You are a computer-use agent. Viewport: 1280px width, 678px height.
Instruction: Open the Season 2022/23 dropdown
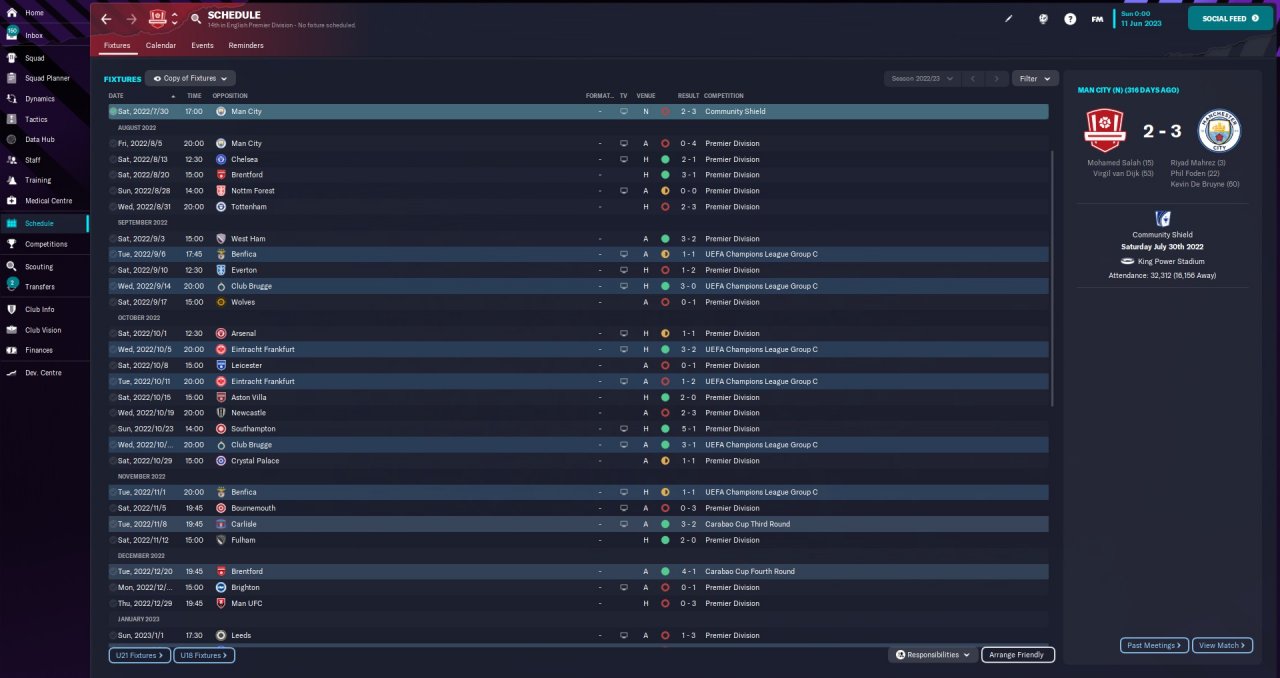[922, 78]
